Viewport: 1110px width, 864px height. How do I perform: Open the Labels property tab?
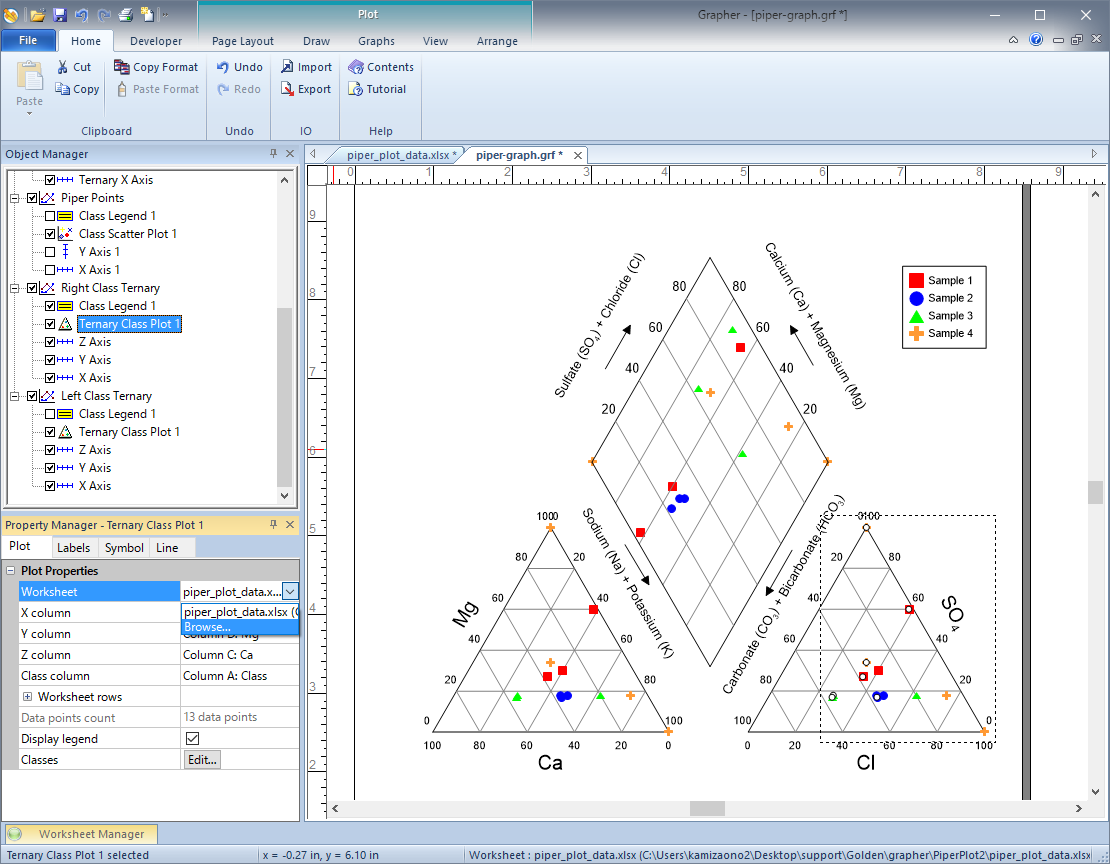pyautogui.click(x=74, y=547)
